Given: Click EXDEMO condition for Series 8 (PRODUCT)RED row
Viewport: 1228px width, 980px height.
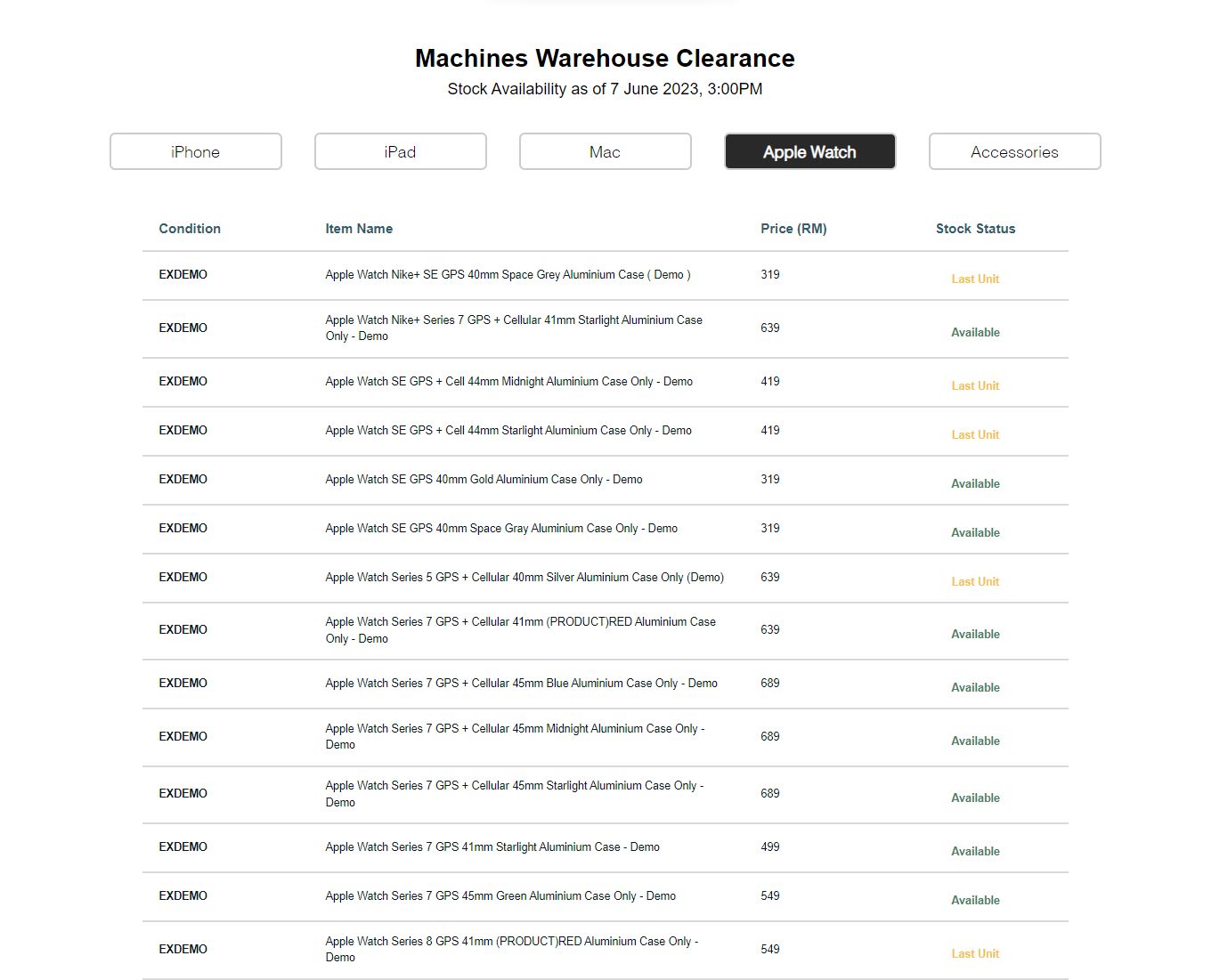Looking at the screenshot, I should (183, 949).
